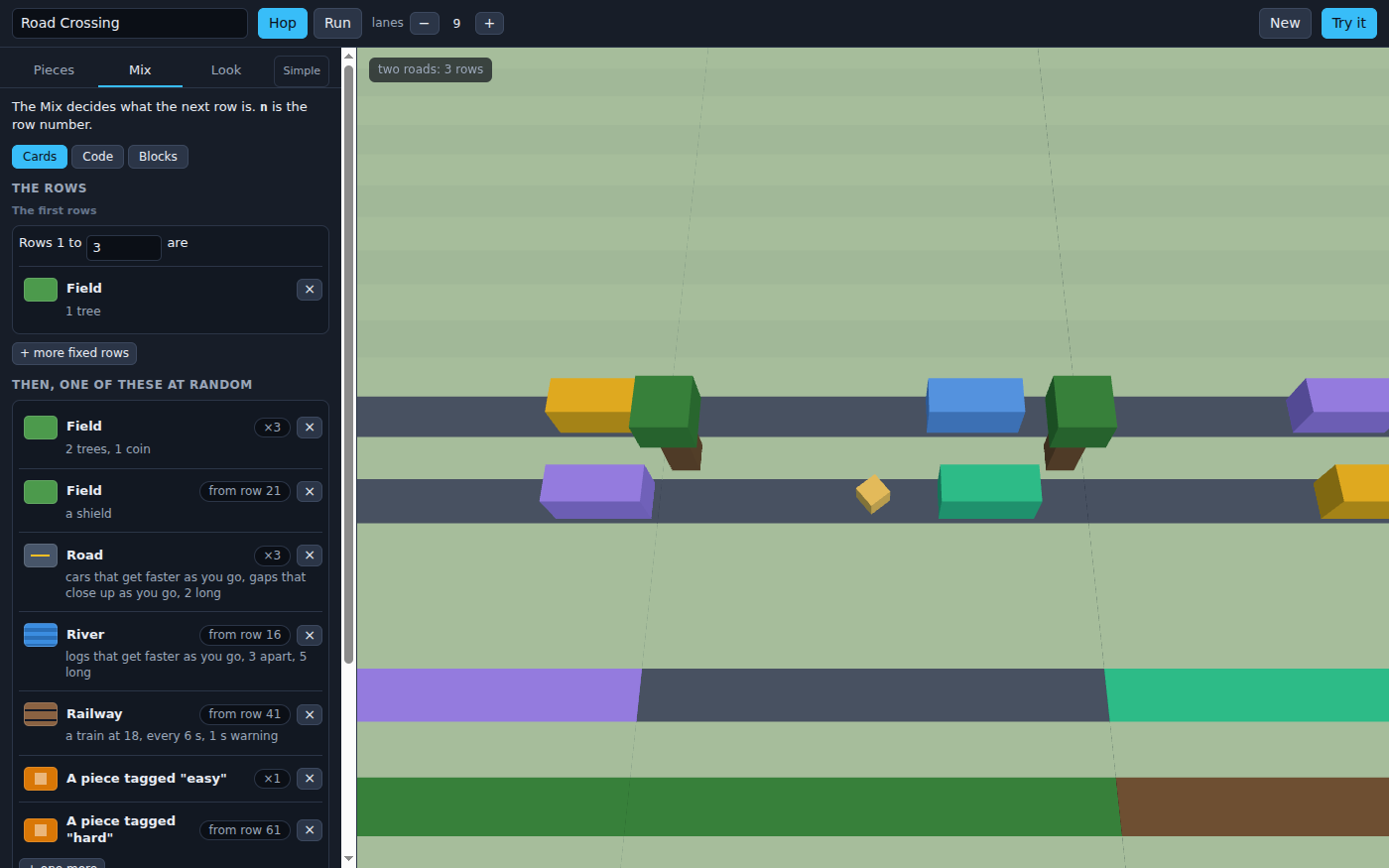The image size is (1389, 868).
Task: Click the blue River icon
Action: click(41, 635)
